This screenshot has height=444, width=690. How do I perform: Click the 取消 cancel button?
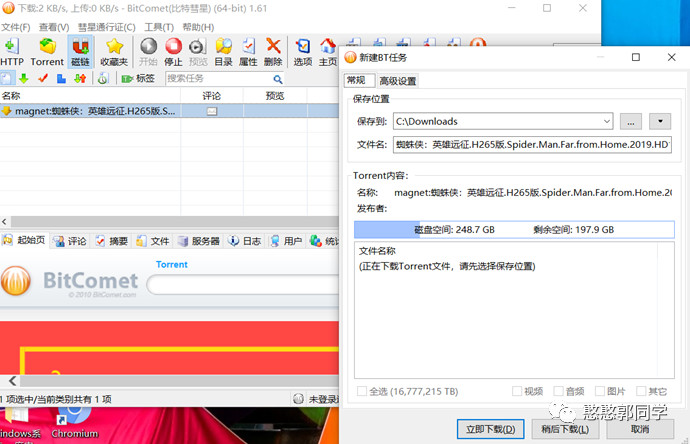[x=640, y=429]
